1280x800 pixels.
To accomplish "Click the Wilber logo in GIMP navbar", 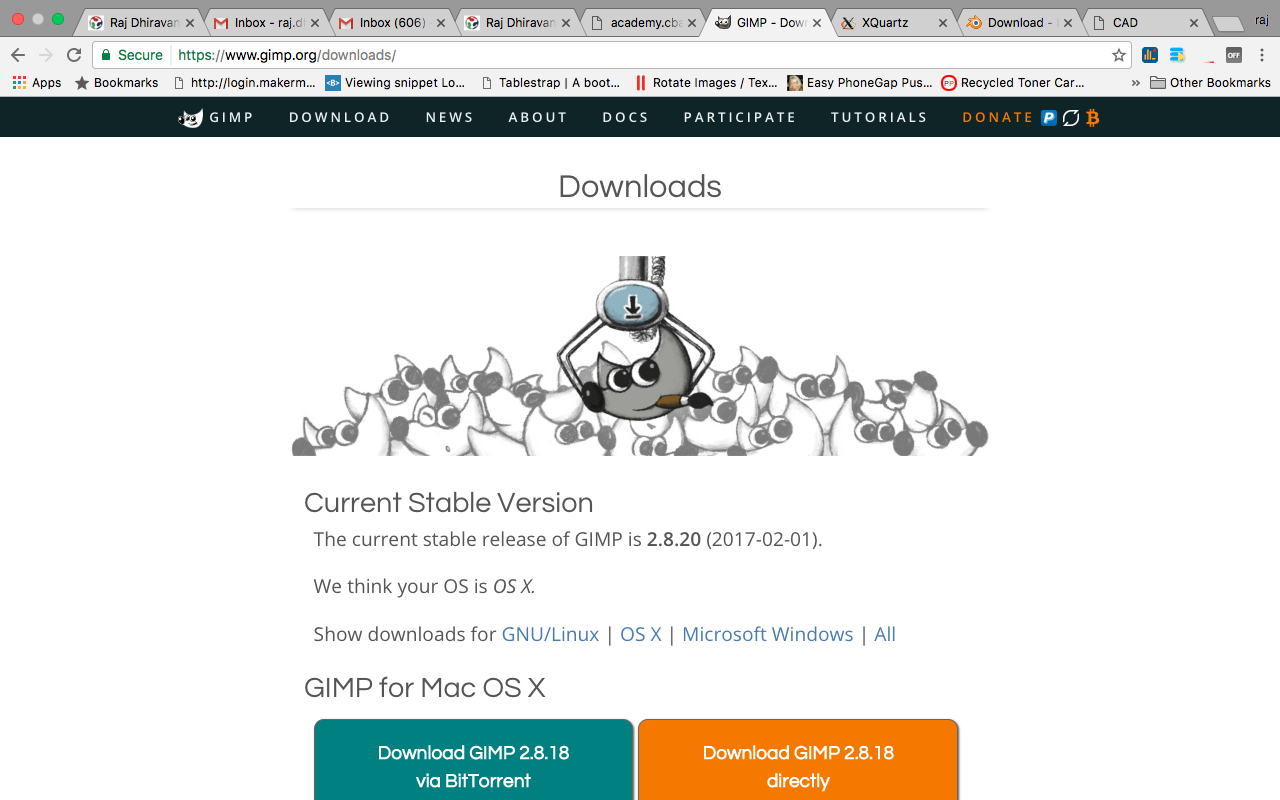I will point(190,118).
